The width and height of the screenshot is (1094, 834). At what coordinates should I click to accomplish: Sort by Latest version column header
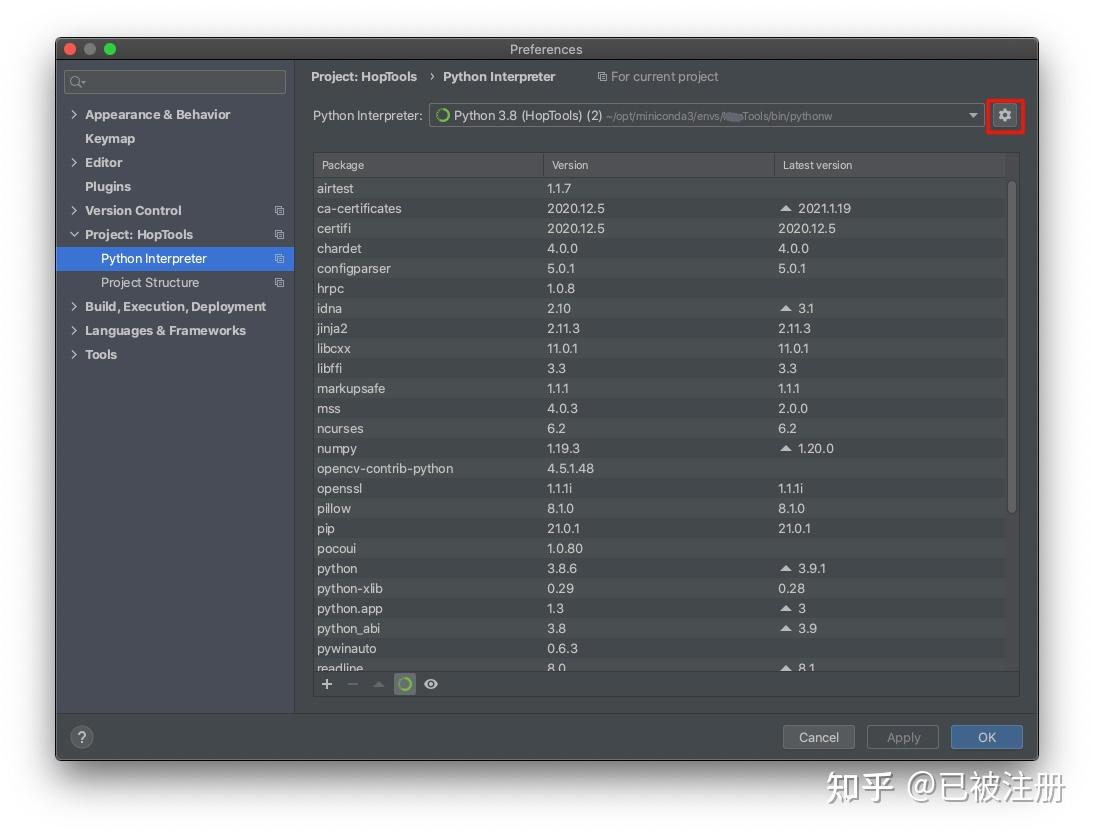(x=890, y=165)
